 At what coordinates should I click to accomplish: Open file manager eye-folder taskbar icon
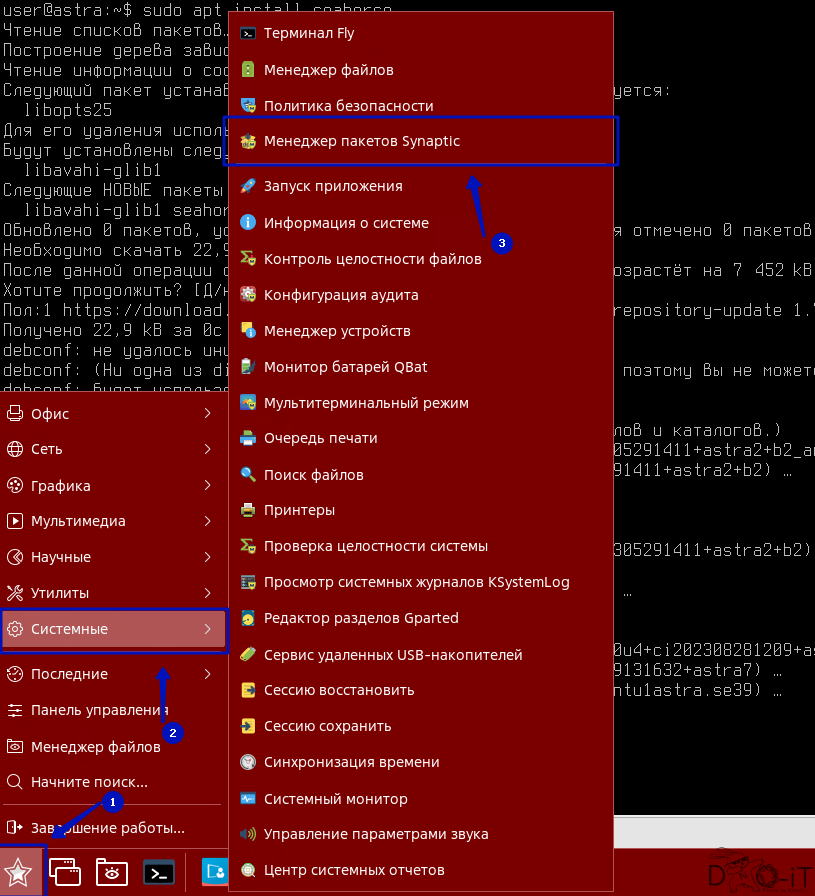[111, 873]
